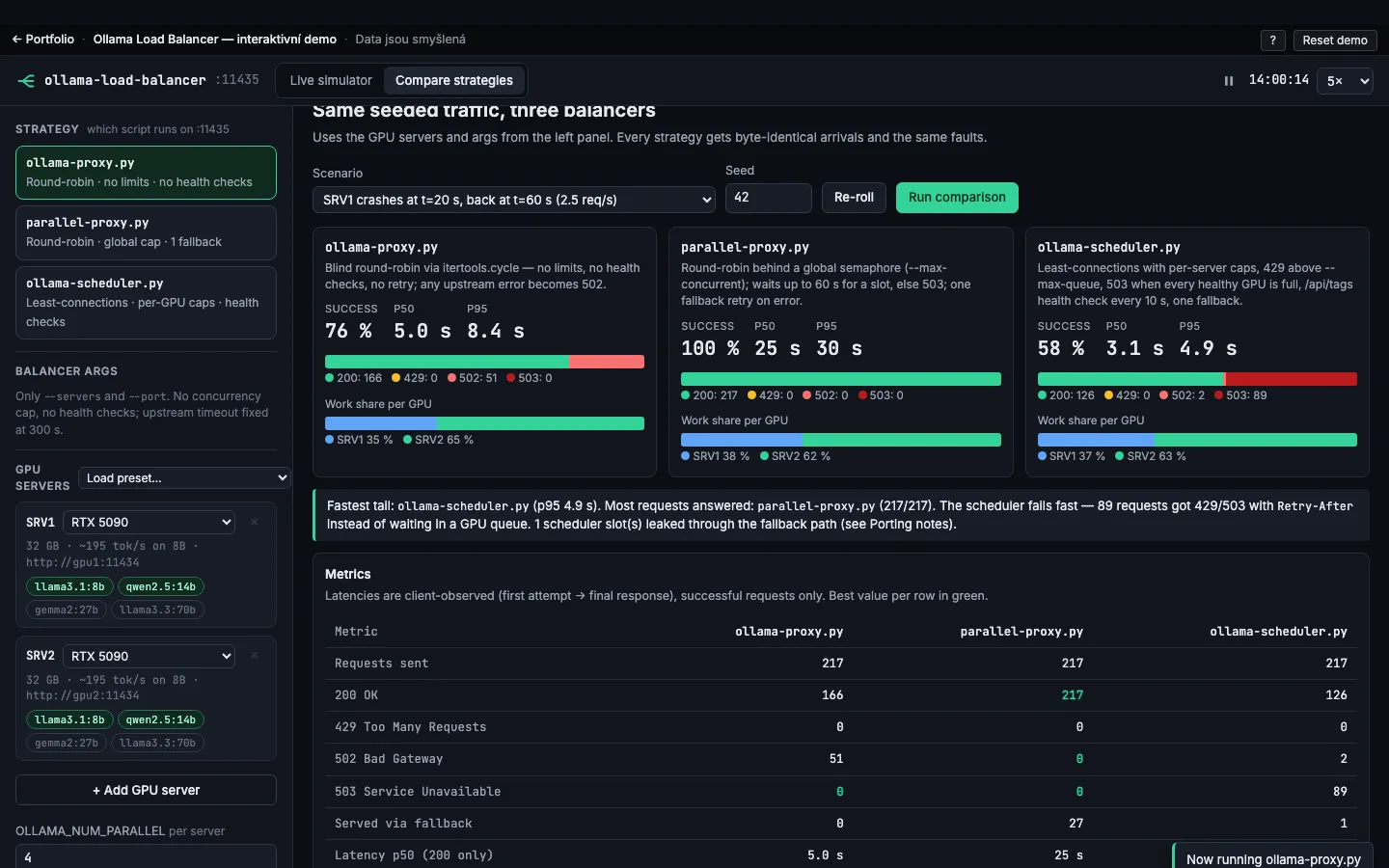The height and width of the screenshot is (868, 1389).
Task: Toggle the qwen2.5:14b model on SRV1
Action: pos(160,586)
